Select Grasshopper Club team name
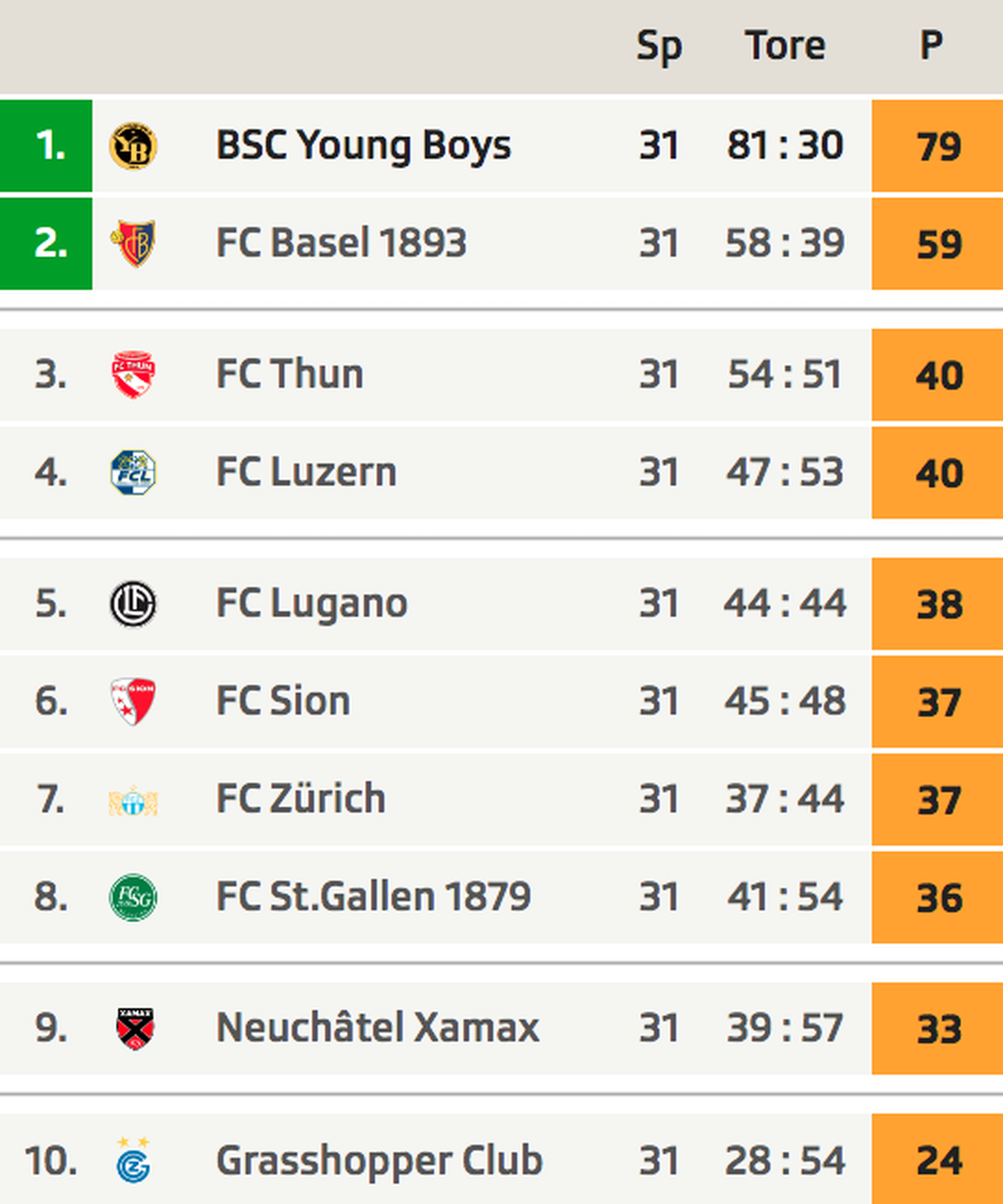This screenshot has width=1003, height=1204. tap(379, 1160)
